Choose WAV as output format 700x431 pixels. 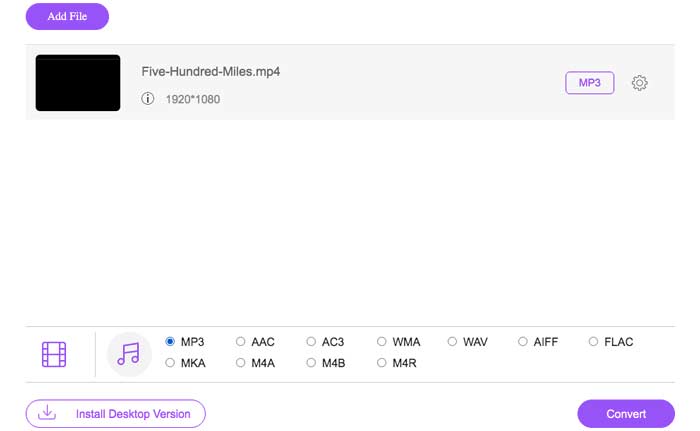click(x=452, y=342)
